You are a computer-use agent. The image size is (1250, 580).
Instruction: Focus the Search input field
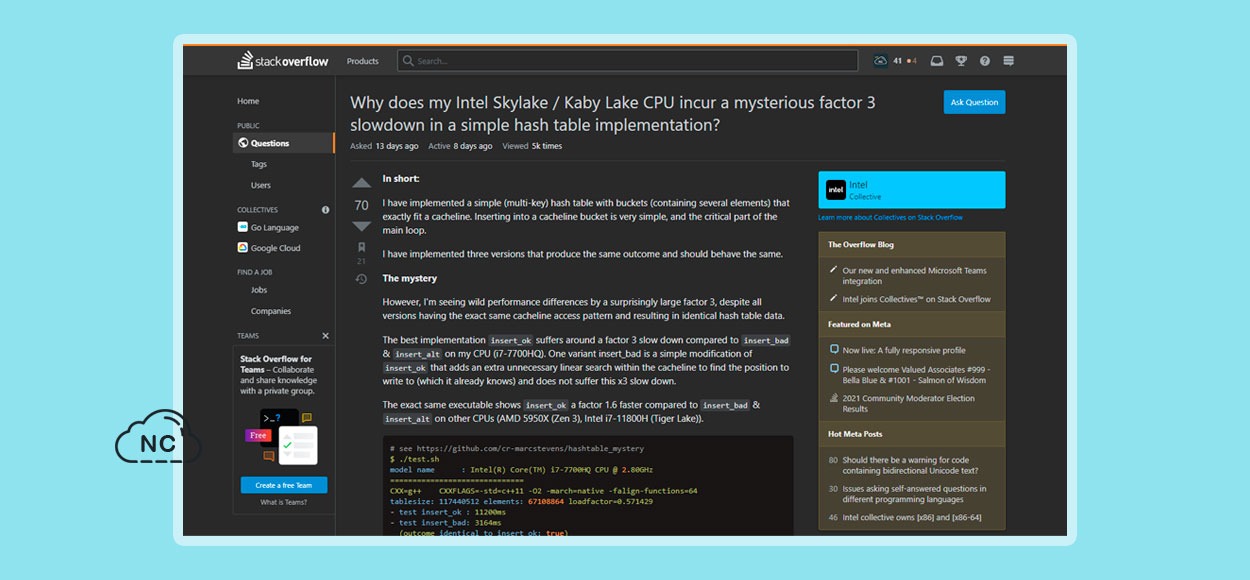(627, 61)
